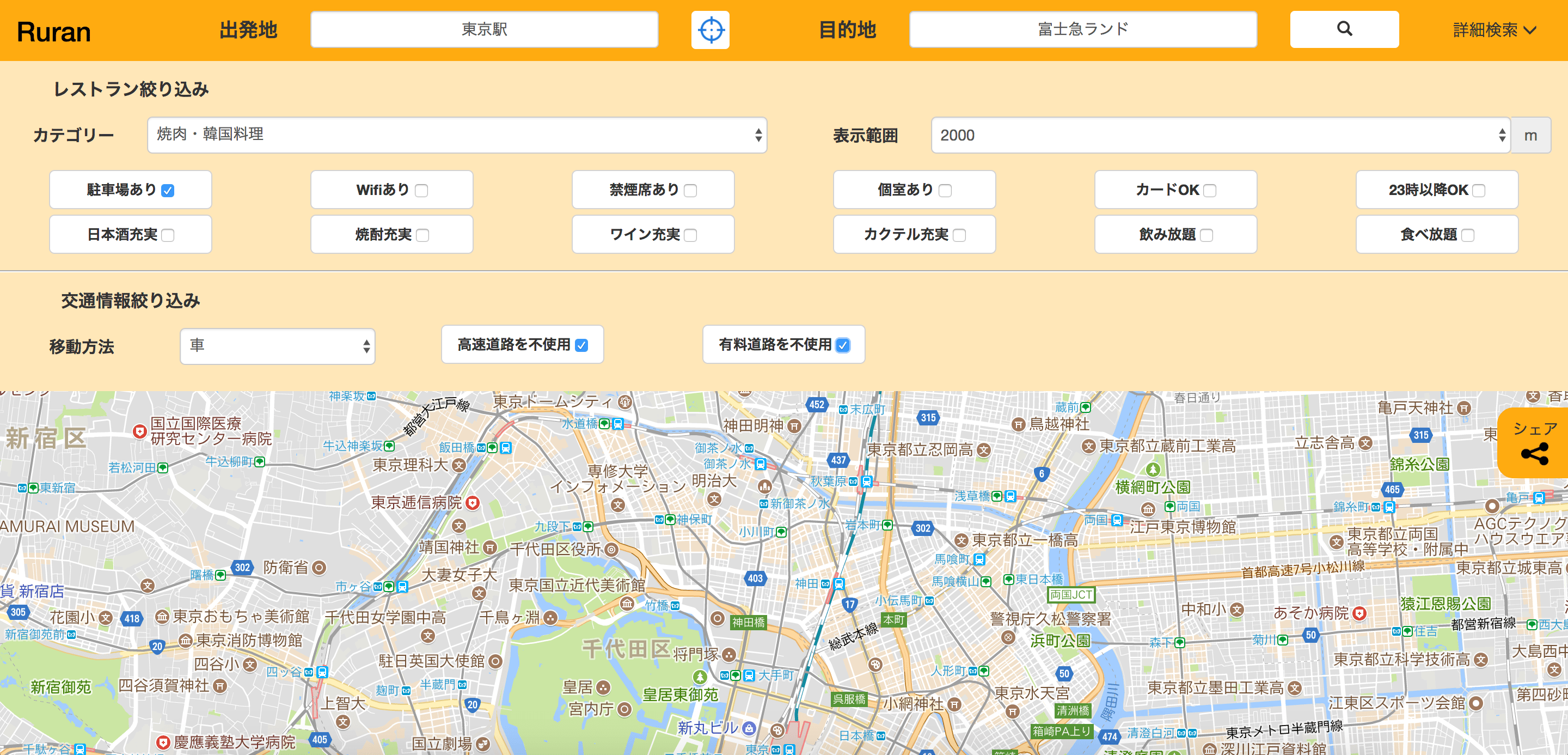Click the shrine icon next to 靖国神社
Screen dimensions: 1568x755
pyautogui.click(x=489, y=547)
